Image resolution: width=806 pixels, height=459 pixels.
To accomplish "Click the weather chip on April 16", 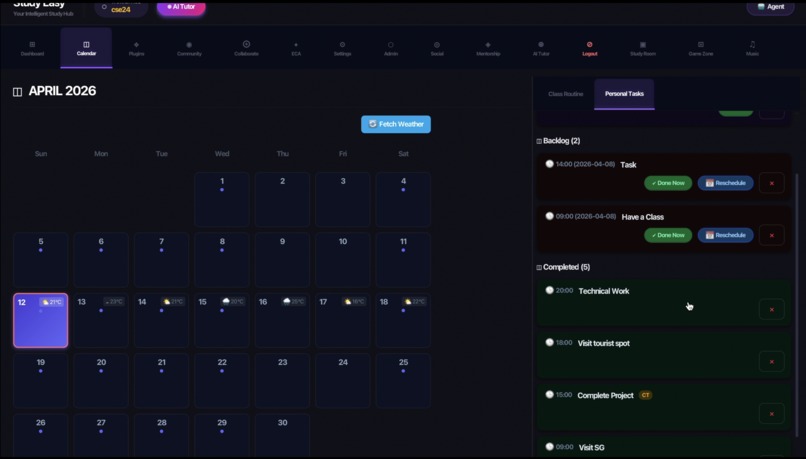I will coord(294,302).
